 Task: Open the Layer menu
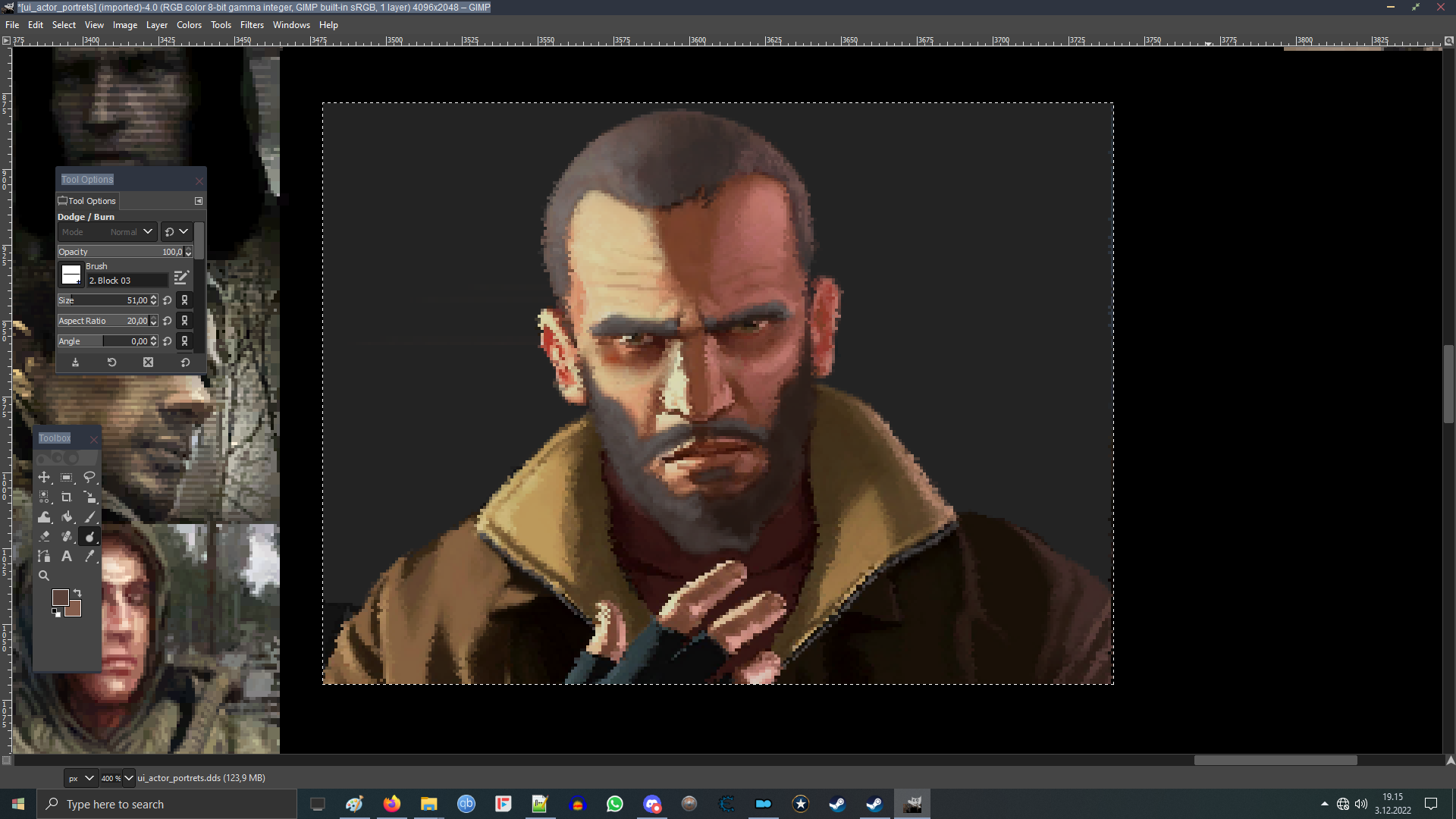pos(156,25)
